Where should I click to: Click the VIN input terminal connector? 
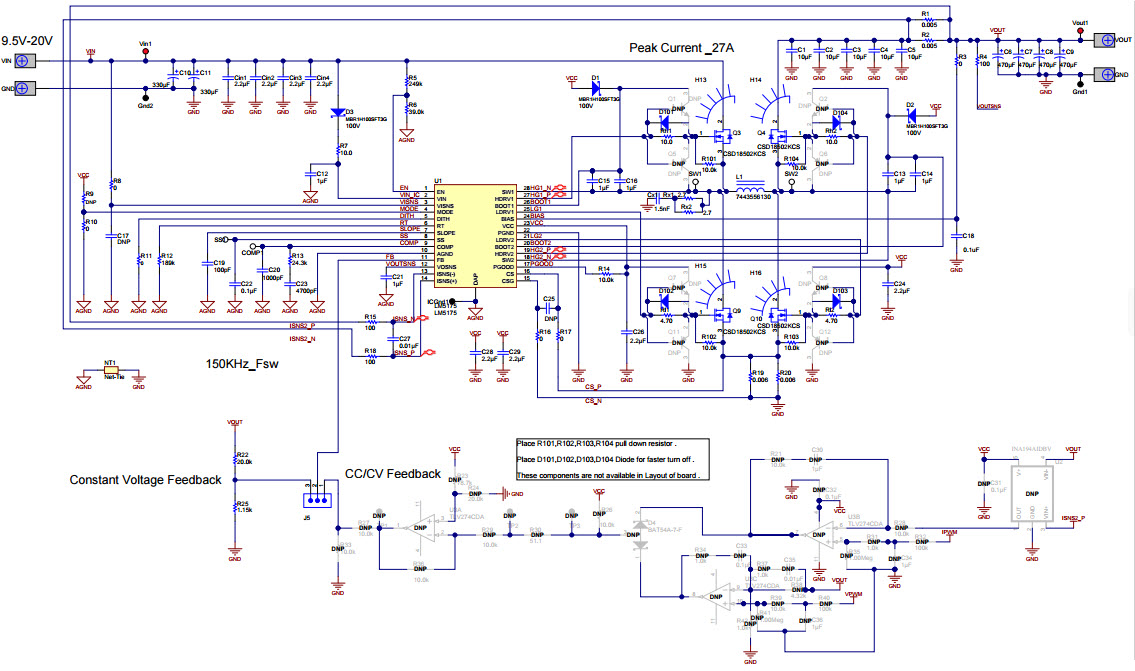(23, 60)
